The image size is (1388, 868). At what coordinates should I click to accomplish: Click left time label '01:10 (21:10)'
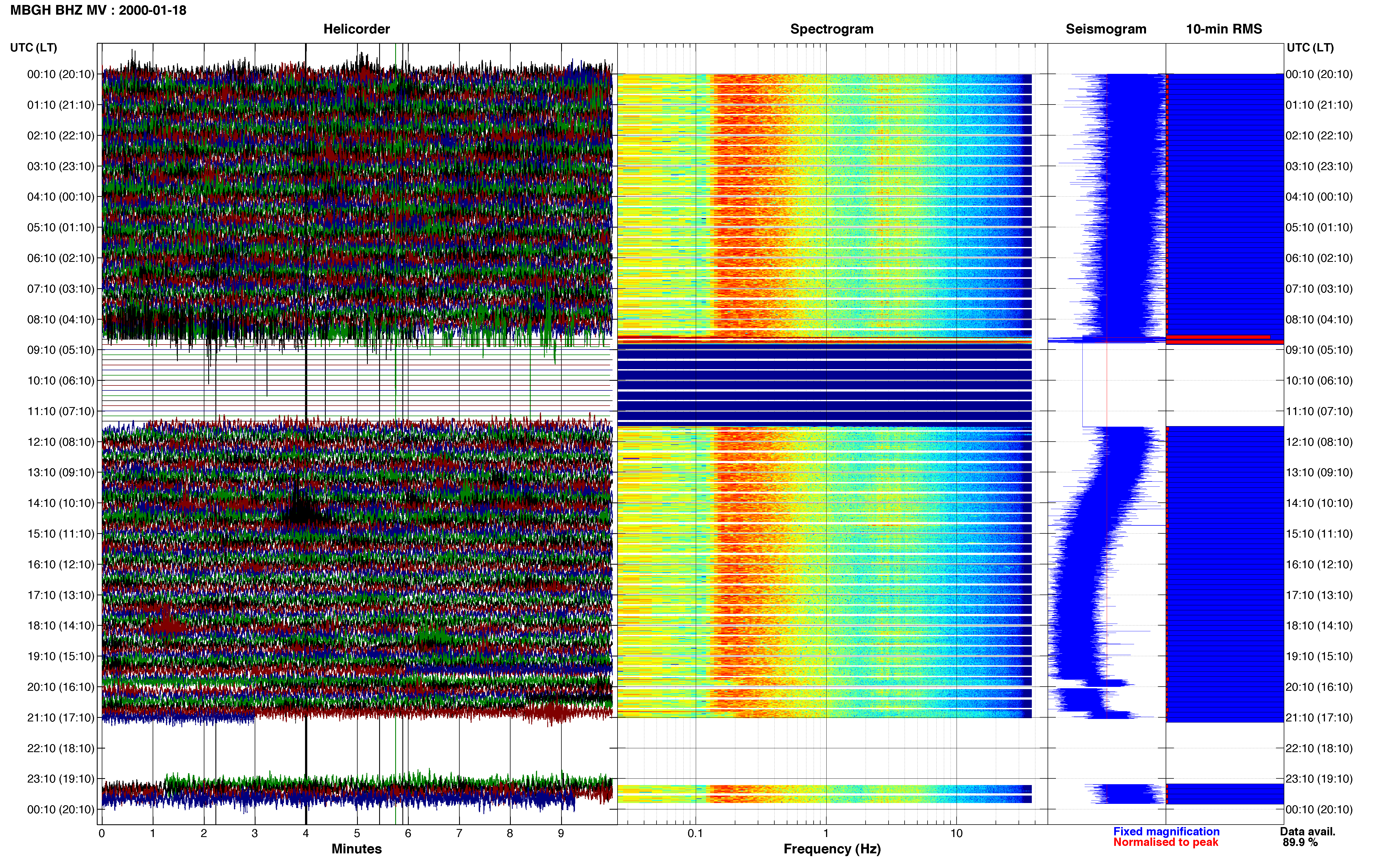point(61,105)
